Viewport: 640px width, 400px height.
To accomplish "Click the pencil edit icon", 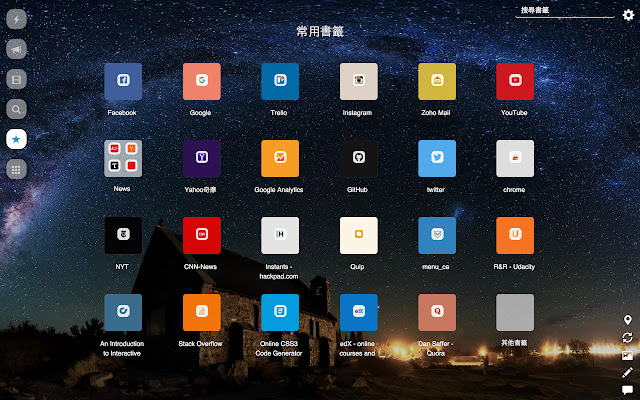I will pos(627,372).
